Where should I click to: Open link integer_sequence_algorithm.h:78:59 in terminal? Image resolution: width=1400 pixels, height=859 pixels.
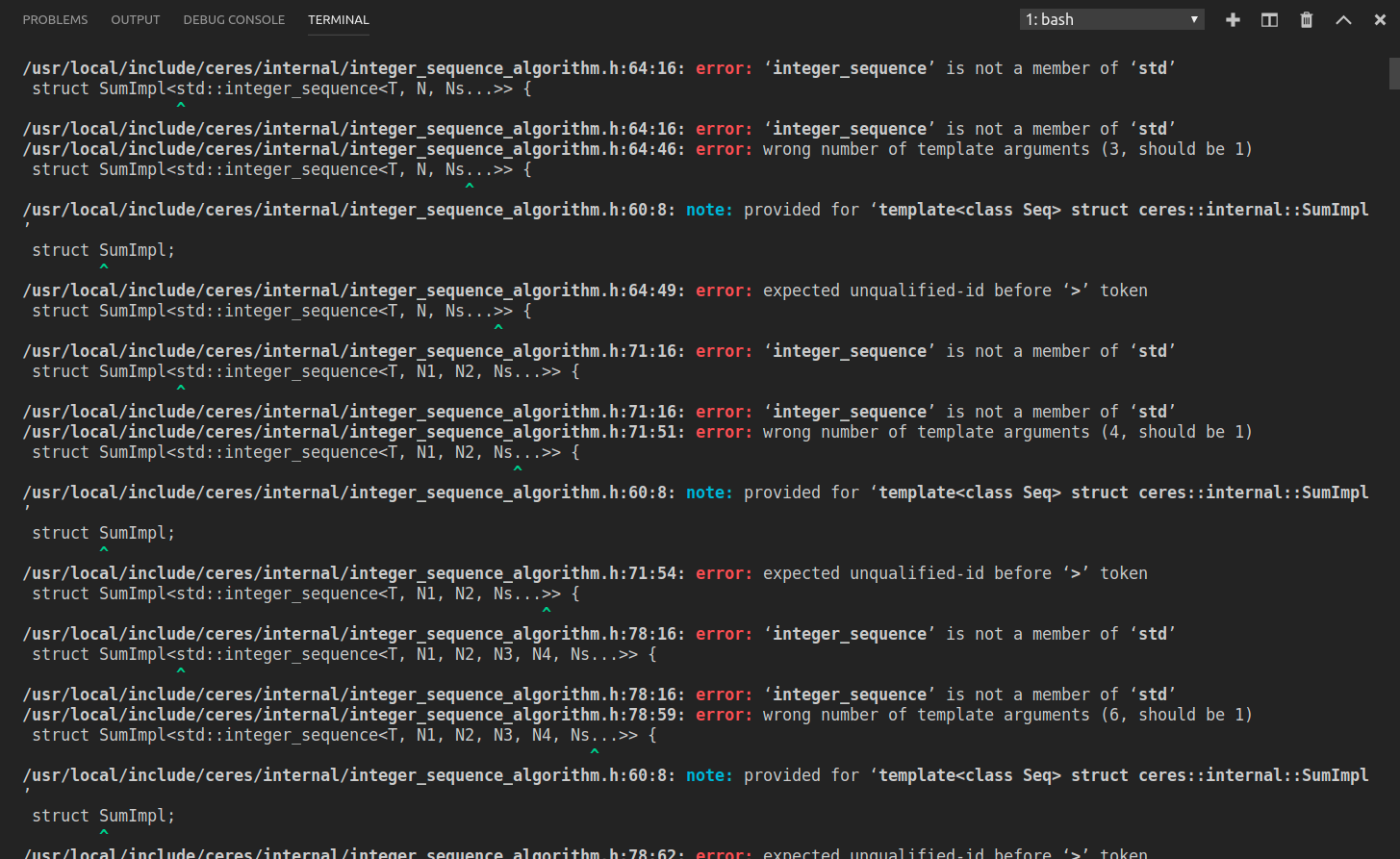point(354,715)
